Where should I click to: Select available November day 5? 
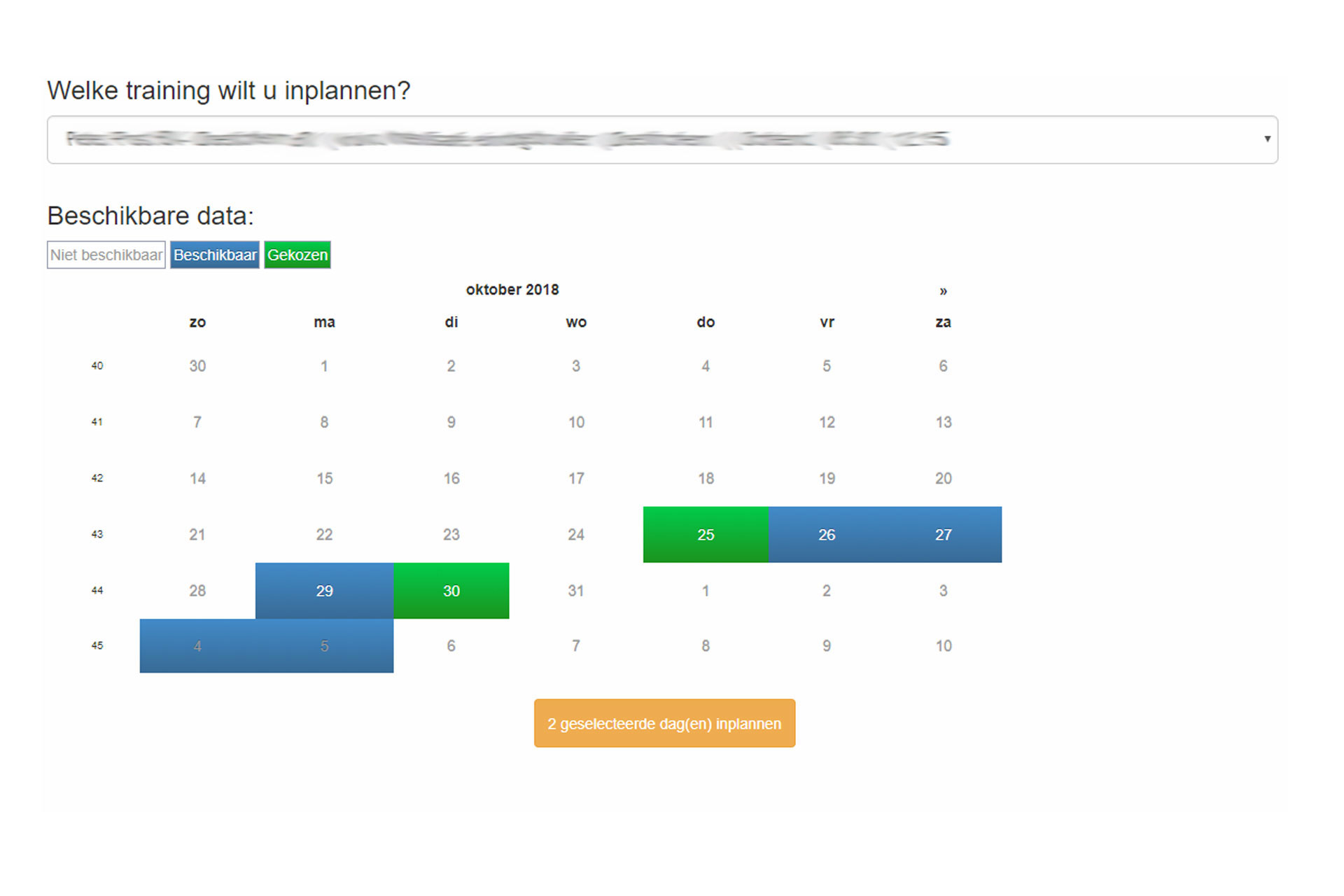pyautogui.click(x=324, y=646)
